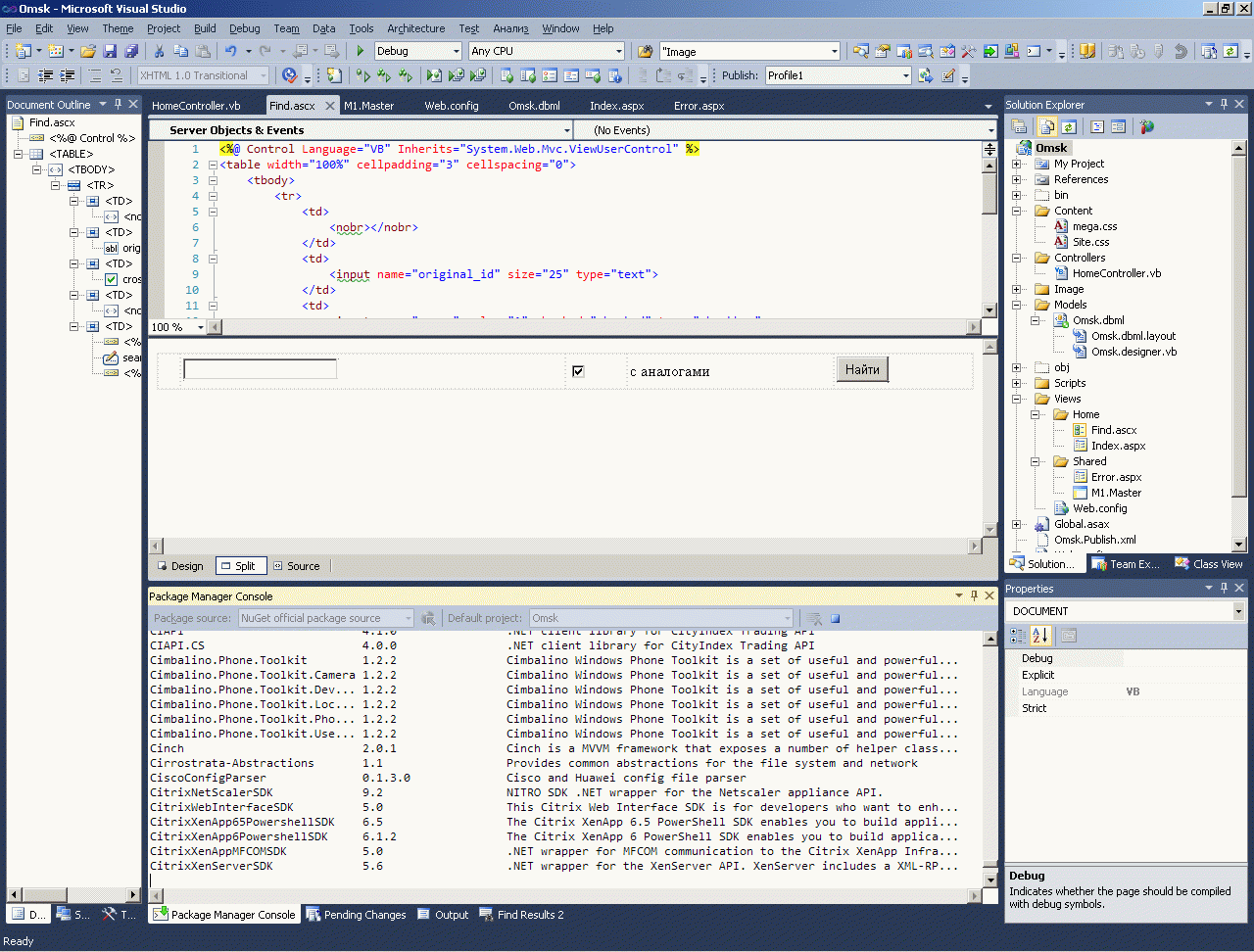
Task: Expand the References node in Solution Explorer
Action: click(x=1016, y=179)
